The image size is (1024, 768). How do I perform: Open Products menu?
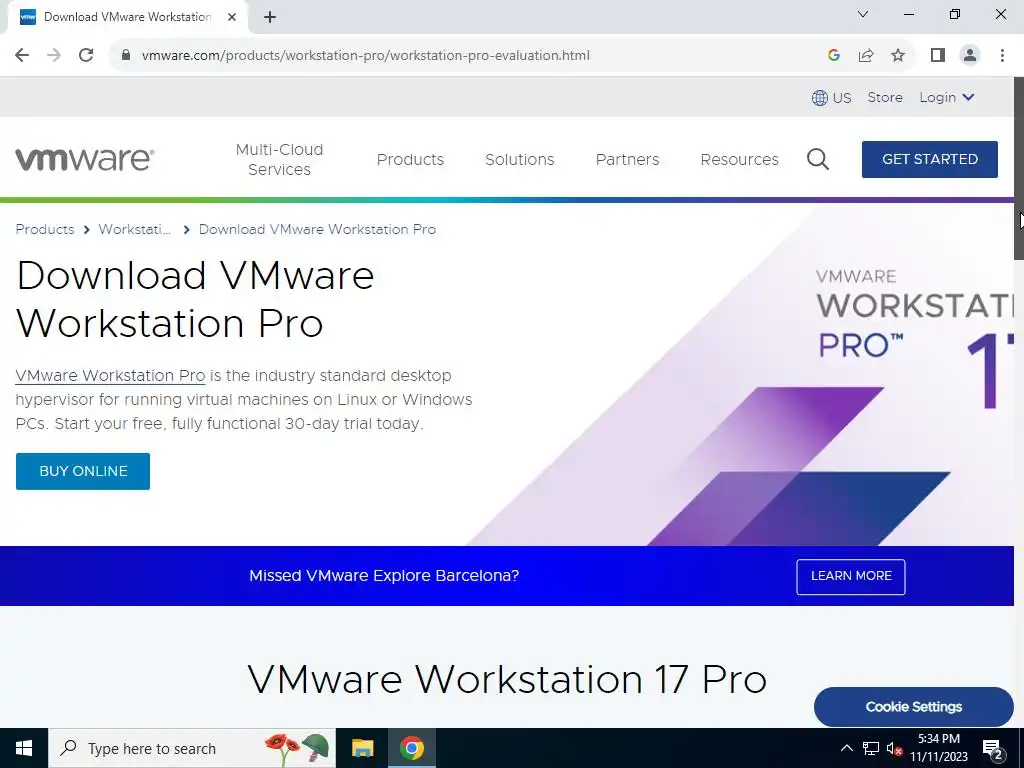(410, 159)
